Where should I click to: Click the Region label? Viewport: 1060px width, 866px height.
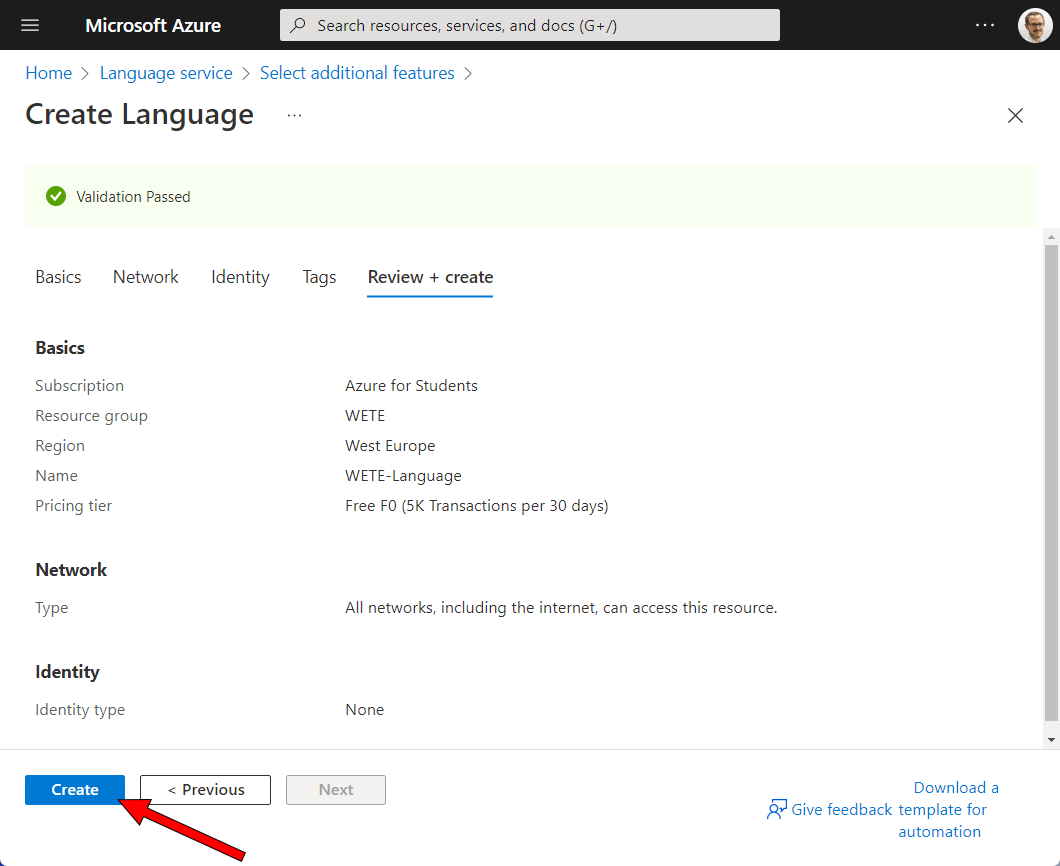pyautogui.click(x=60, y=446)
